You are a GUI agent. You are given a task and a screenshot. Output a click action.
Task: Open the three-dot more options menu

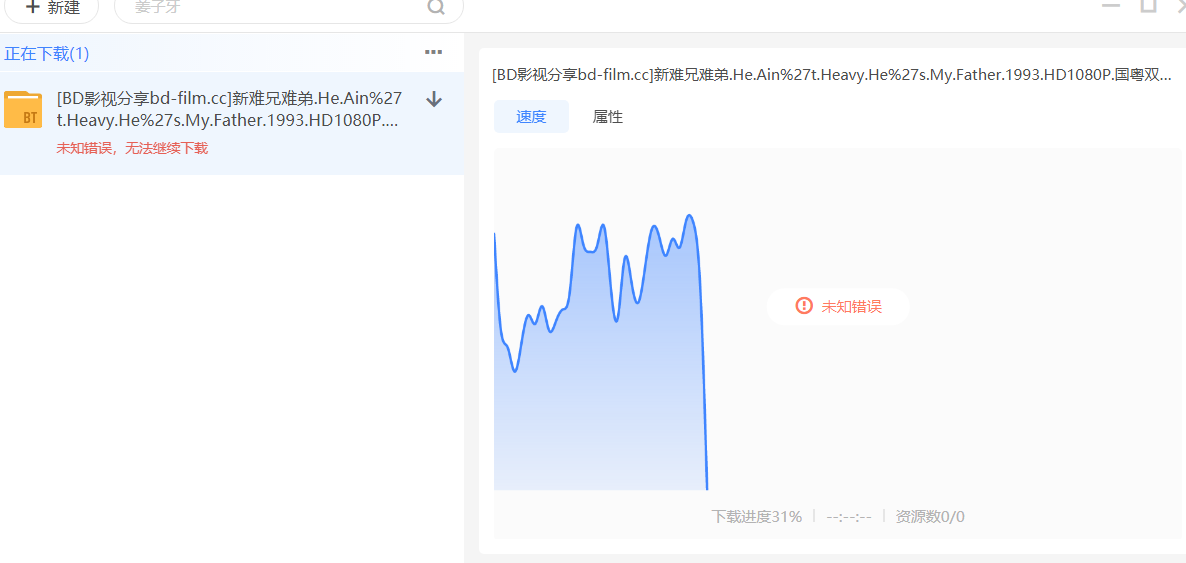pos(433,53)
